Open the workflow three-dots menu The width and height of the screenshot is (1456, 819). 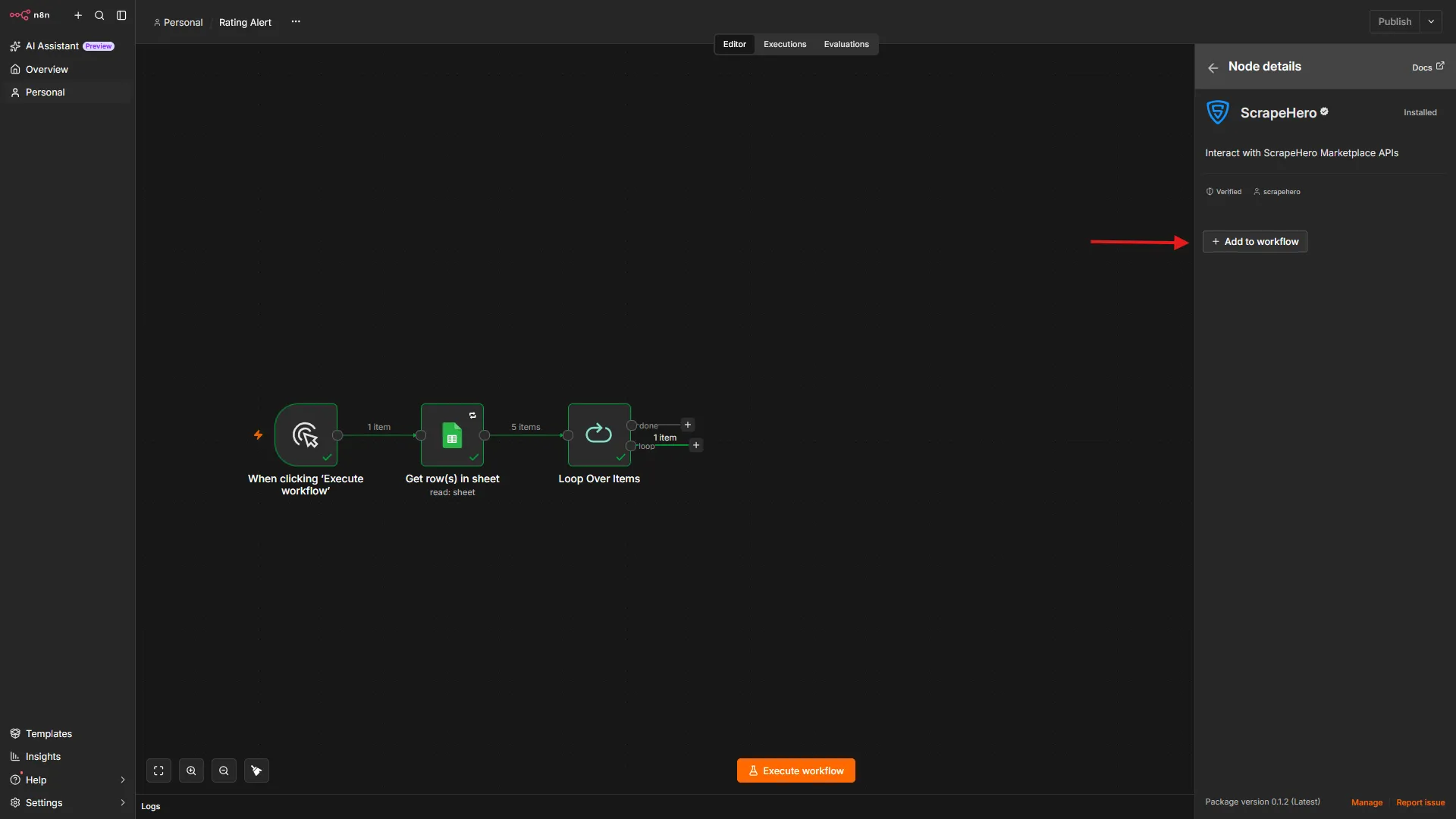tap(296, 22)
